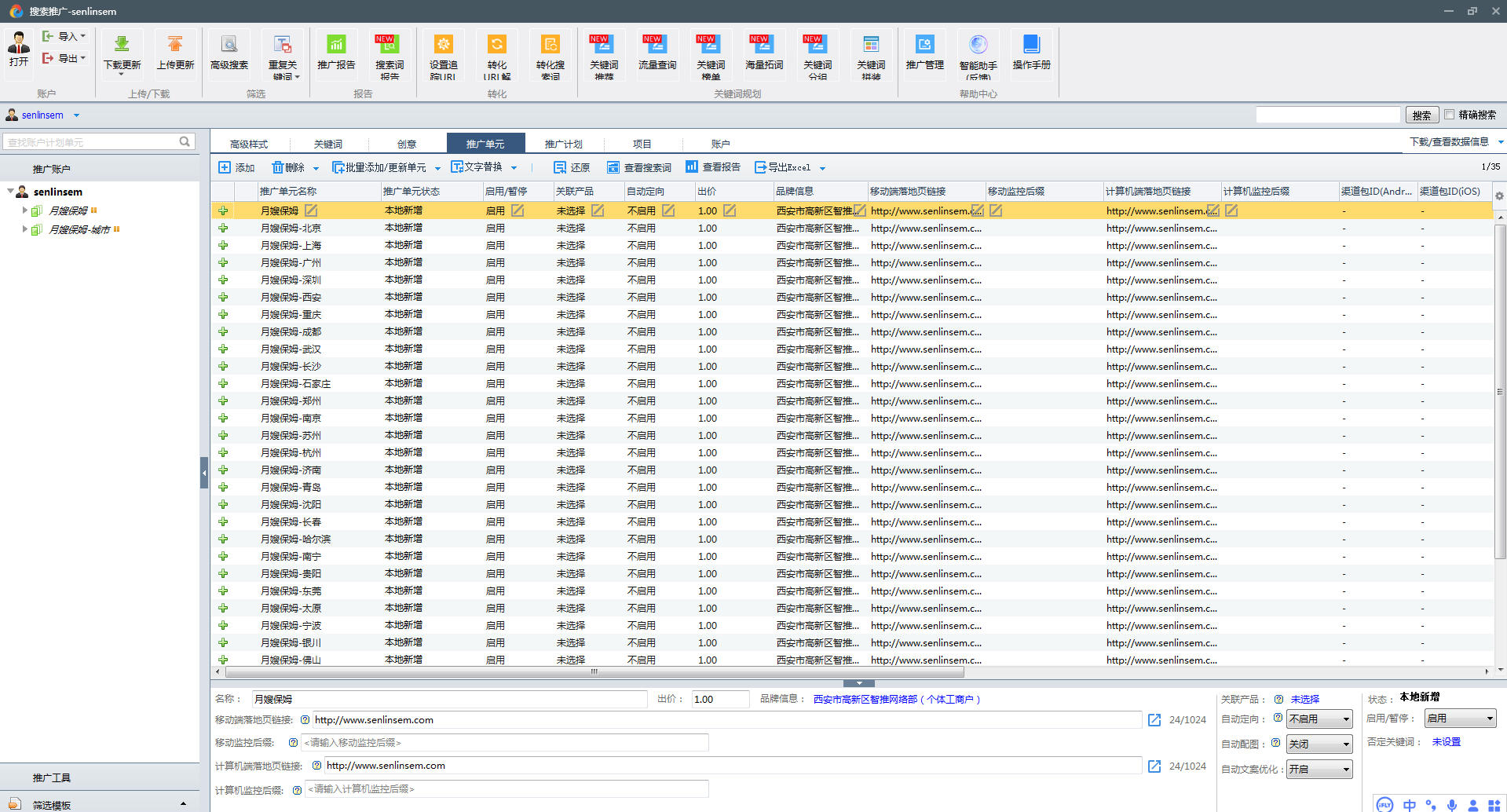Click the iFLY microphone voice input icon
The image size is (1507, 812).
point(1452,805)
